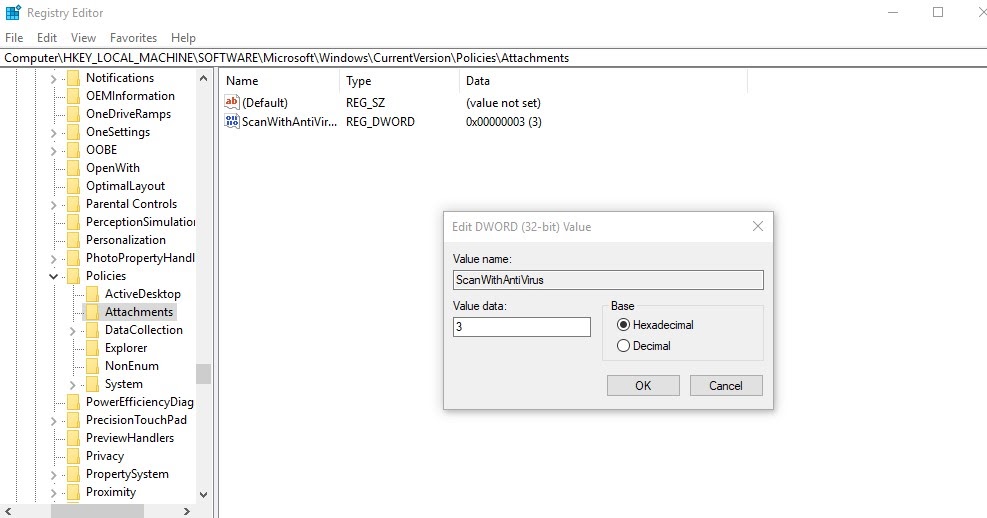The height and width of the screenshot is (518, 987).
Task: Select the DataCollection folder icon
Action: (93, 330)
